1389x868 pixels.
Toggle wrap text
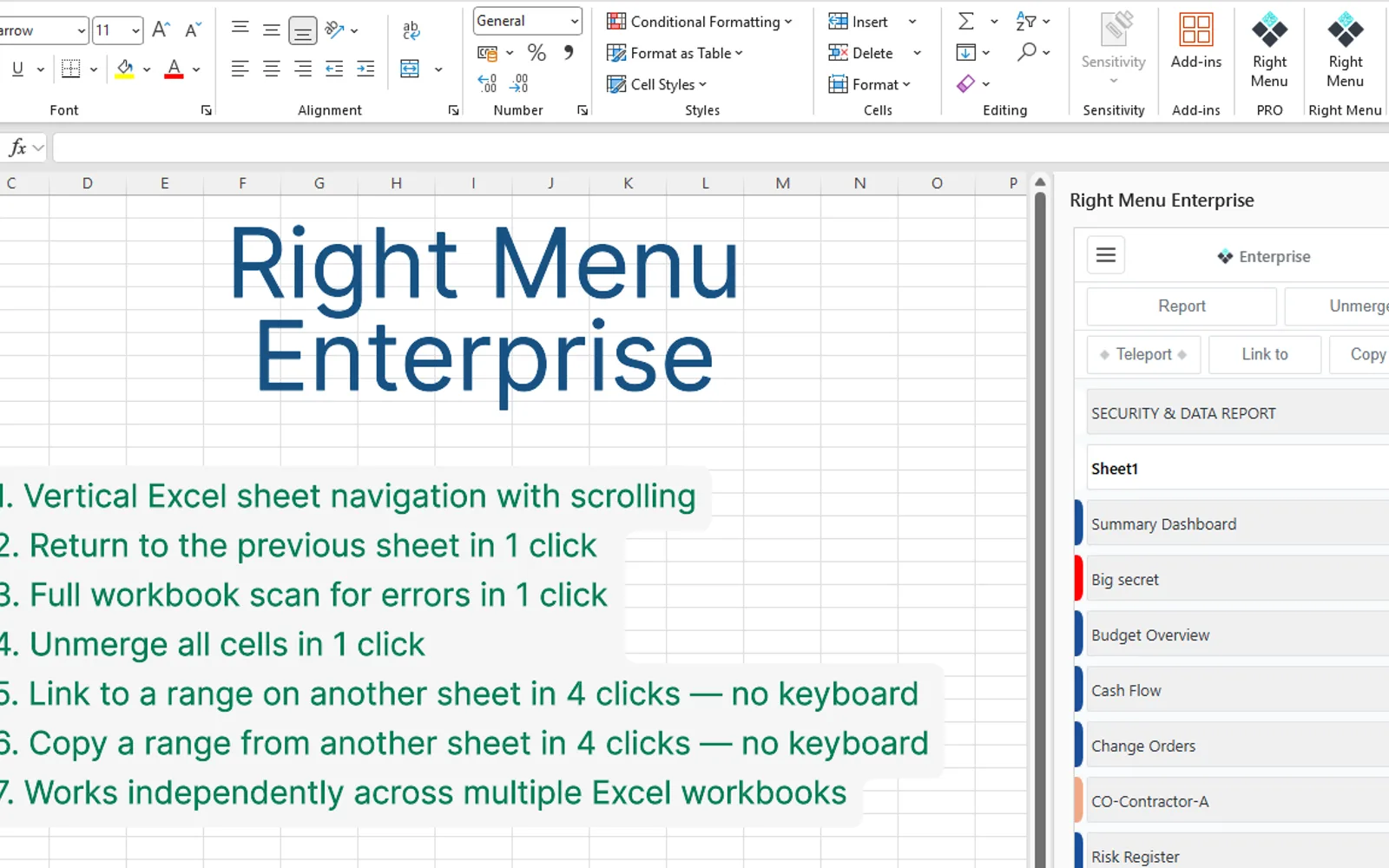[411, 31]
